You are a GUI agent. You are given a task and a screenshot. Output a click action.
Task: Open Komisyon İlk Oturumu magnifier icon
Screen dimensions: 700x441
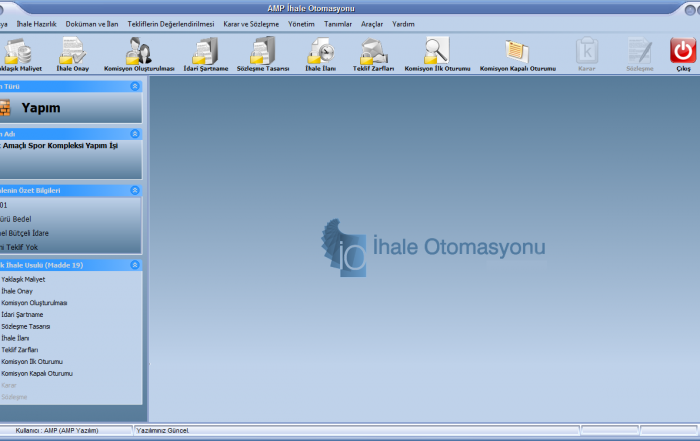point(436,51)
